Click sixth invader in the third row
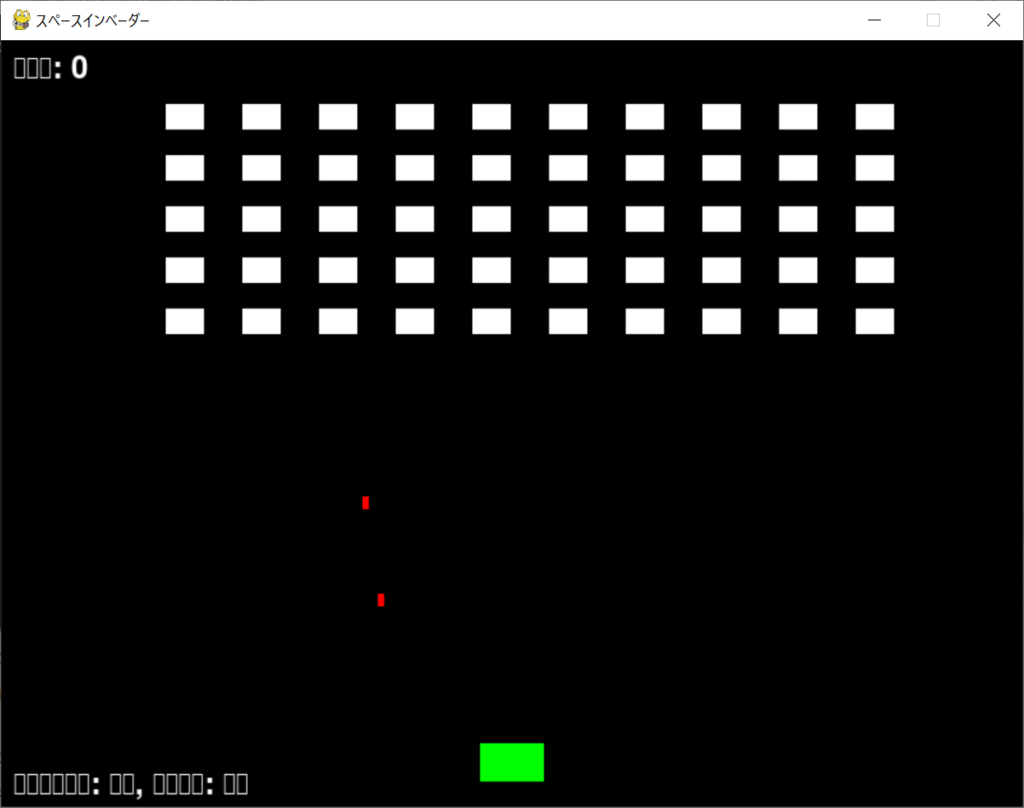Viewport: 1024px width, 808px height. pyautogui.click(x=568, y=219)
